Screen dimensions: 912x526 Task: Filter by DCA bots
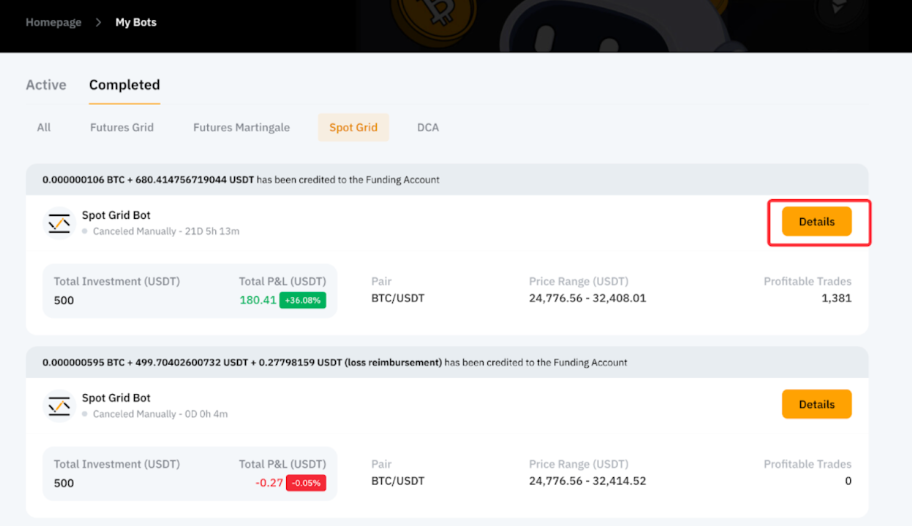click(x=428, y=127)
